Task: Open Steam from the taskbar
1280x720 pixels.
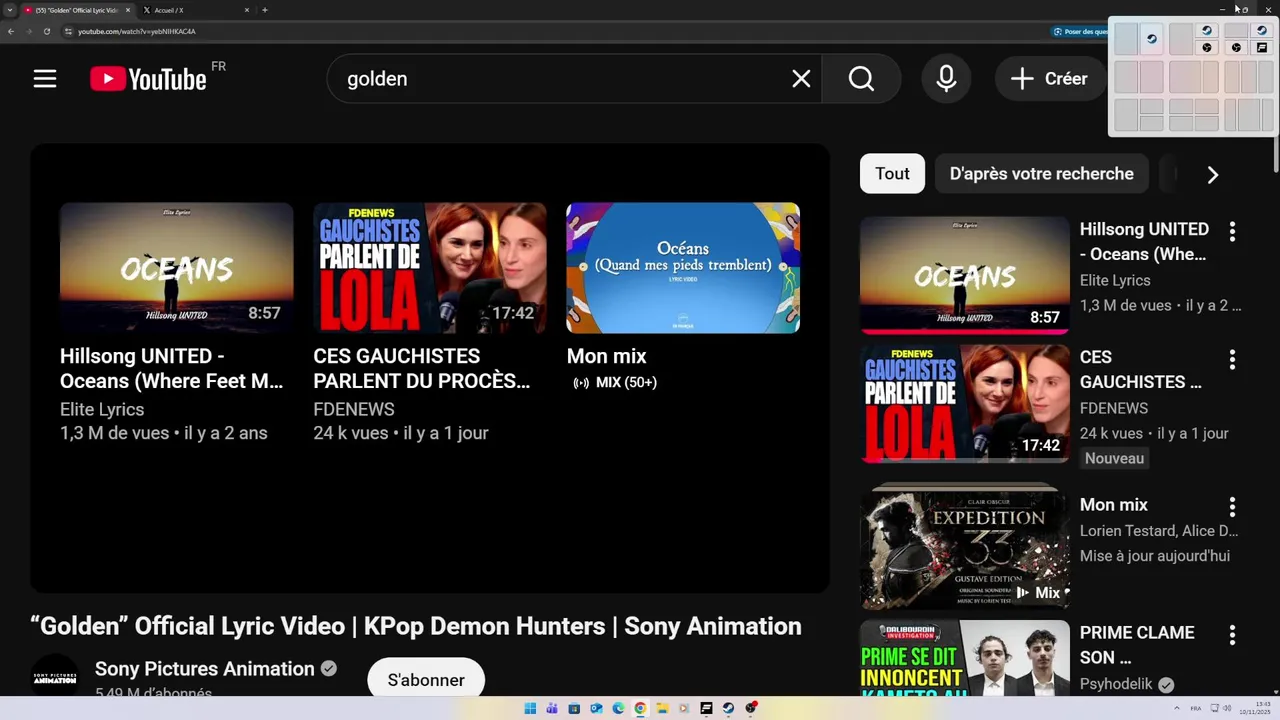Action: [728, 708]
